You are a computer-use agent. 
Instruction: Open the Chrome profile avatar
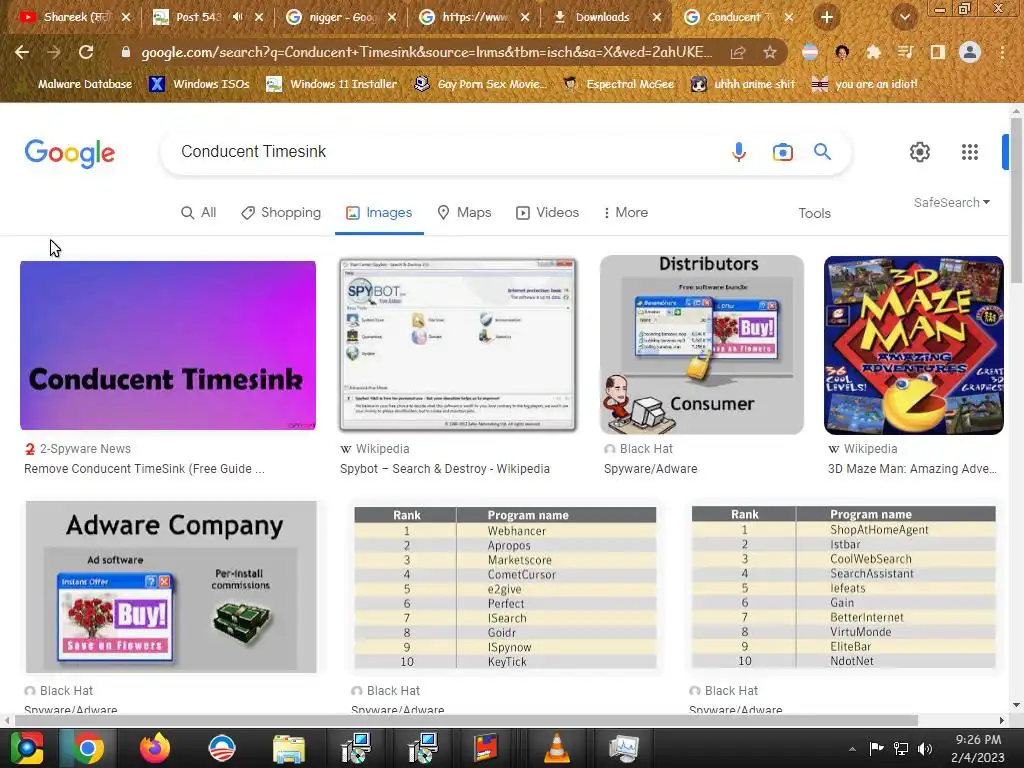pos(970,52)
